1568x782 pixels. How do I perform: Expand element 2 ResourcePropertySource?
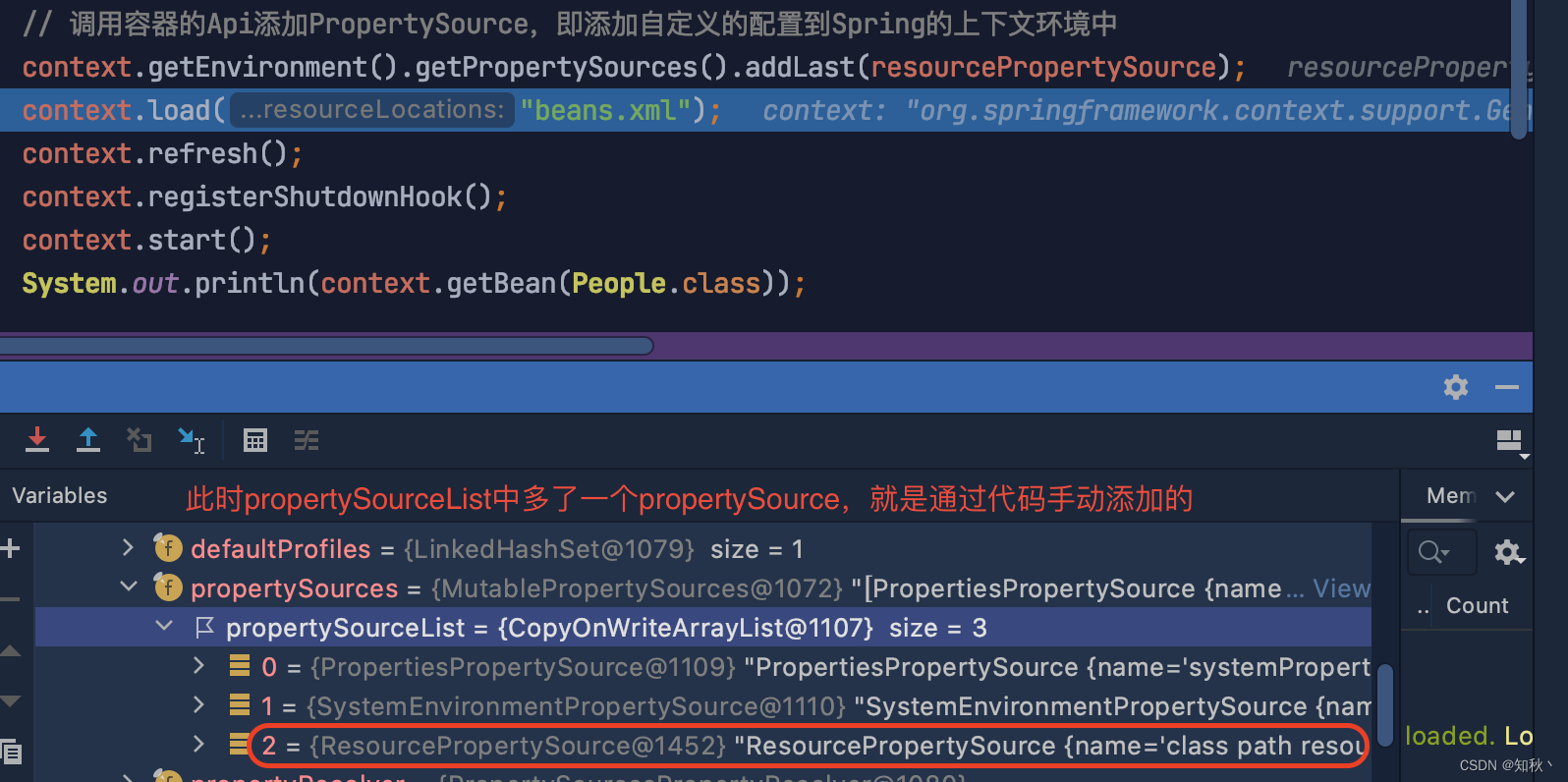199,744
